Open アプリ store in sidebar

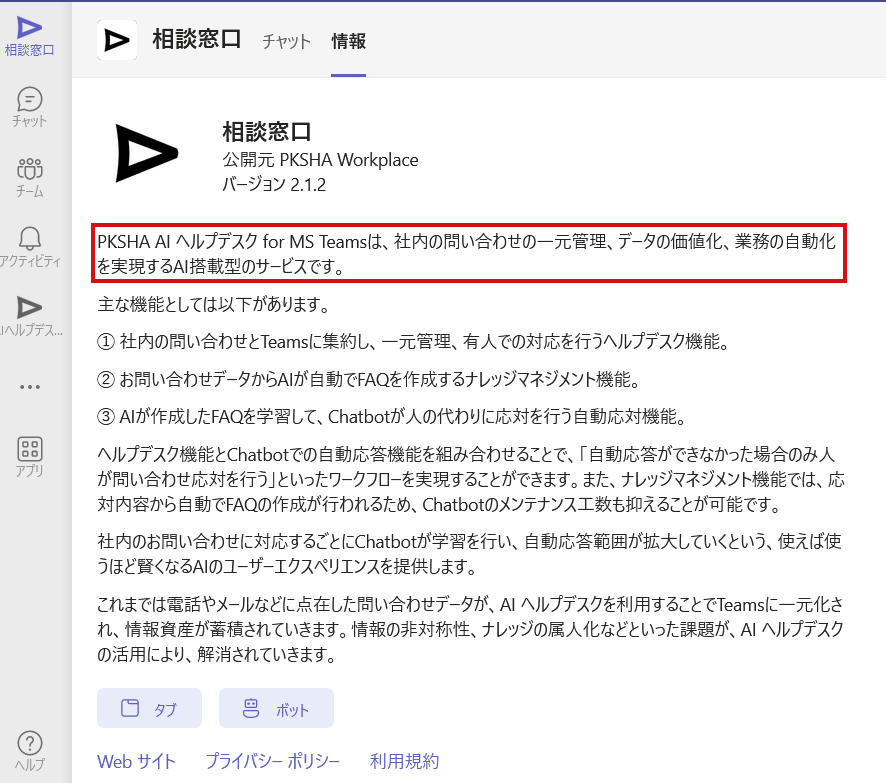[x=29, y=457]
